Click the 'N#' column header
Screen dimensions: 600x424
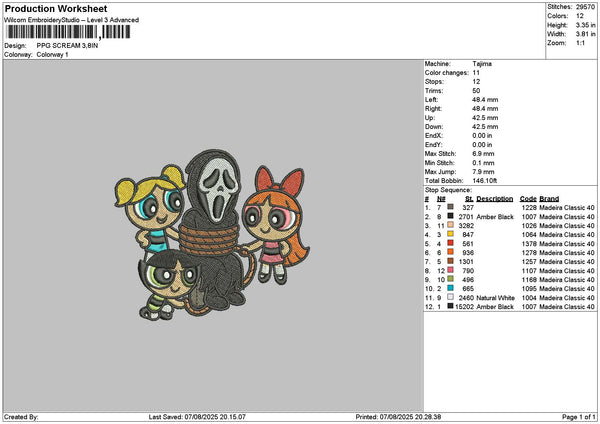441,199
